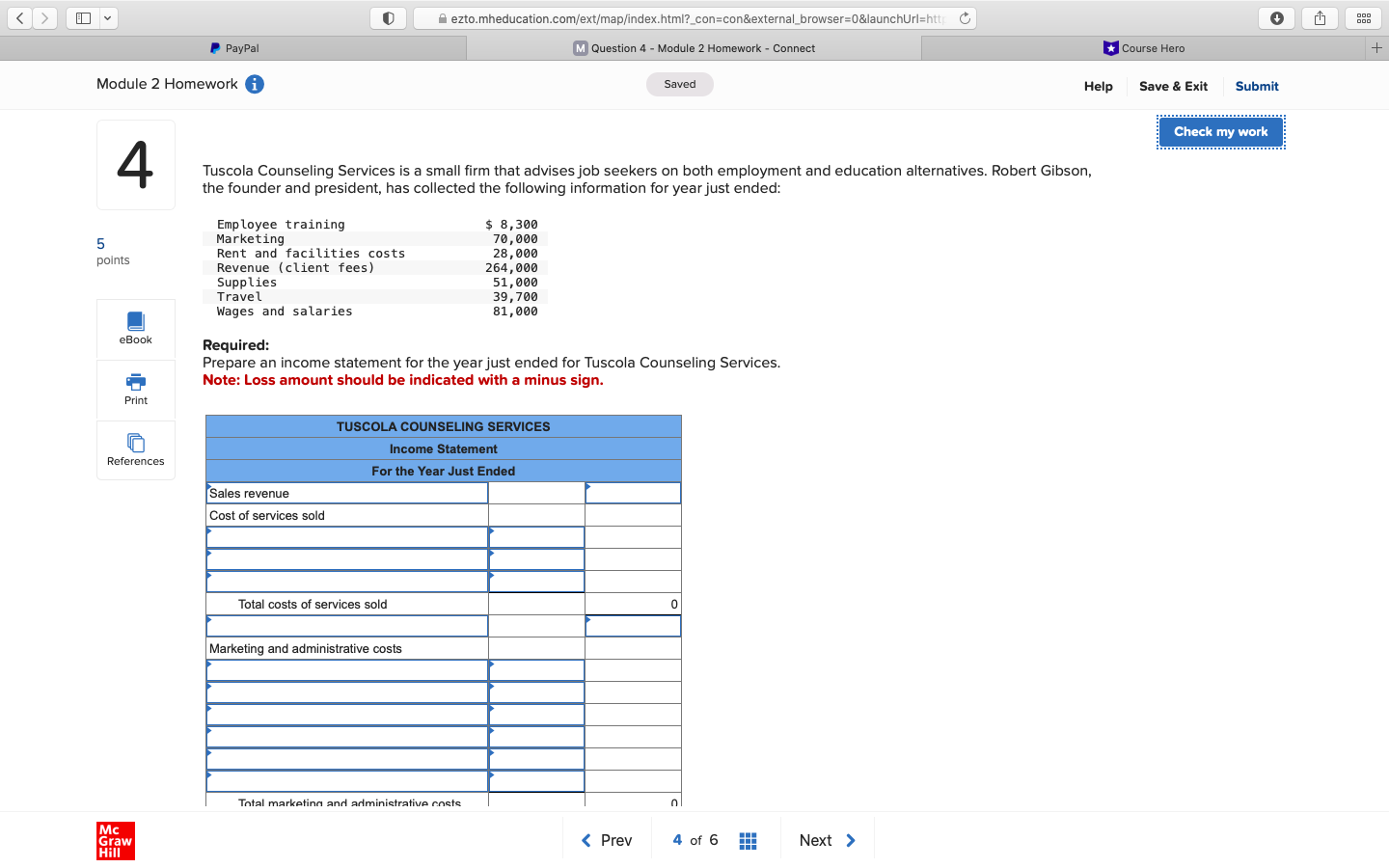
Task: Submit the homework assignment
Action: [x=1257, y=86]
